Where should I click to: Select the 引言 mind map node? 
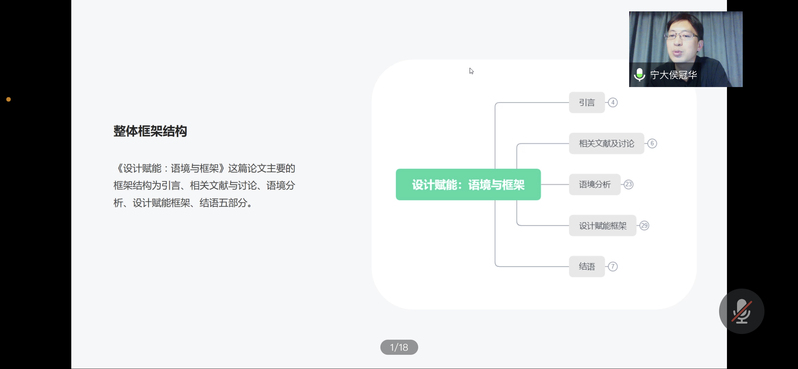click(x=587, y=102)
